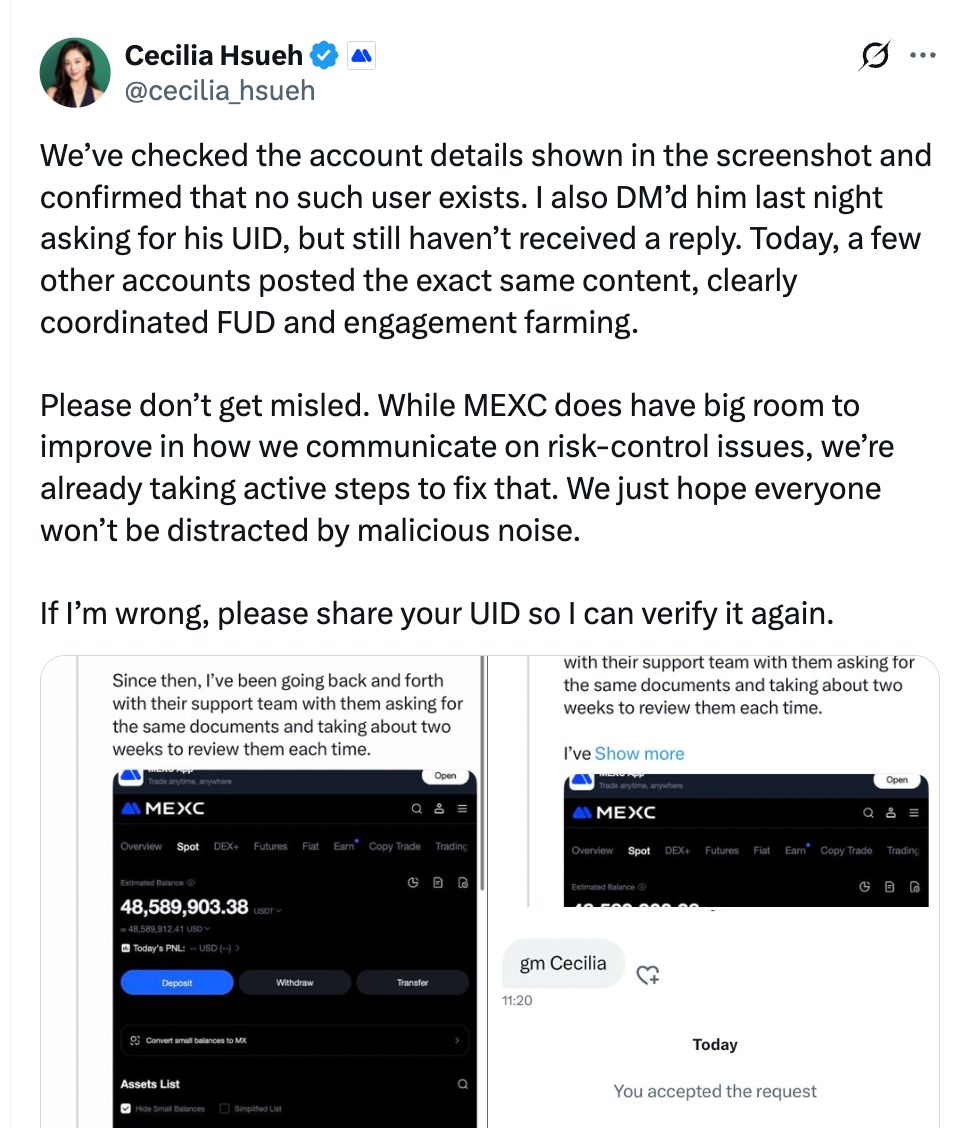Click the pie chart icon in the left screenshot

413,882
